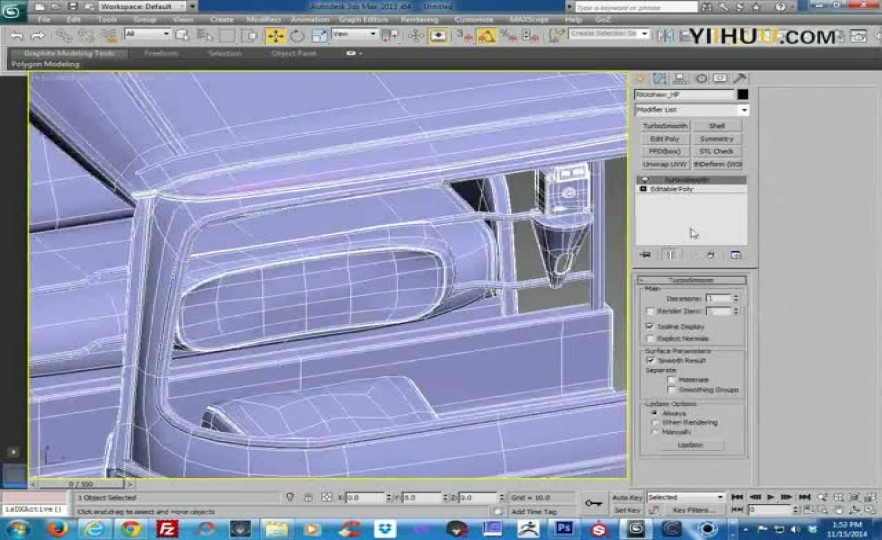
Task: Enable Separate by Smoothing Groups checkbox
Action: (672, 390)
